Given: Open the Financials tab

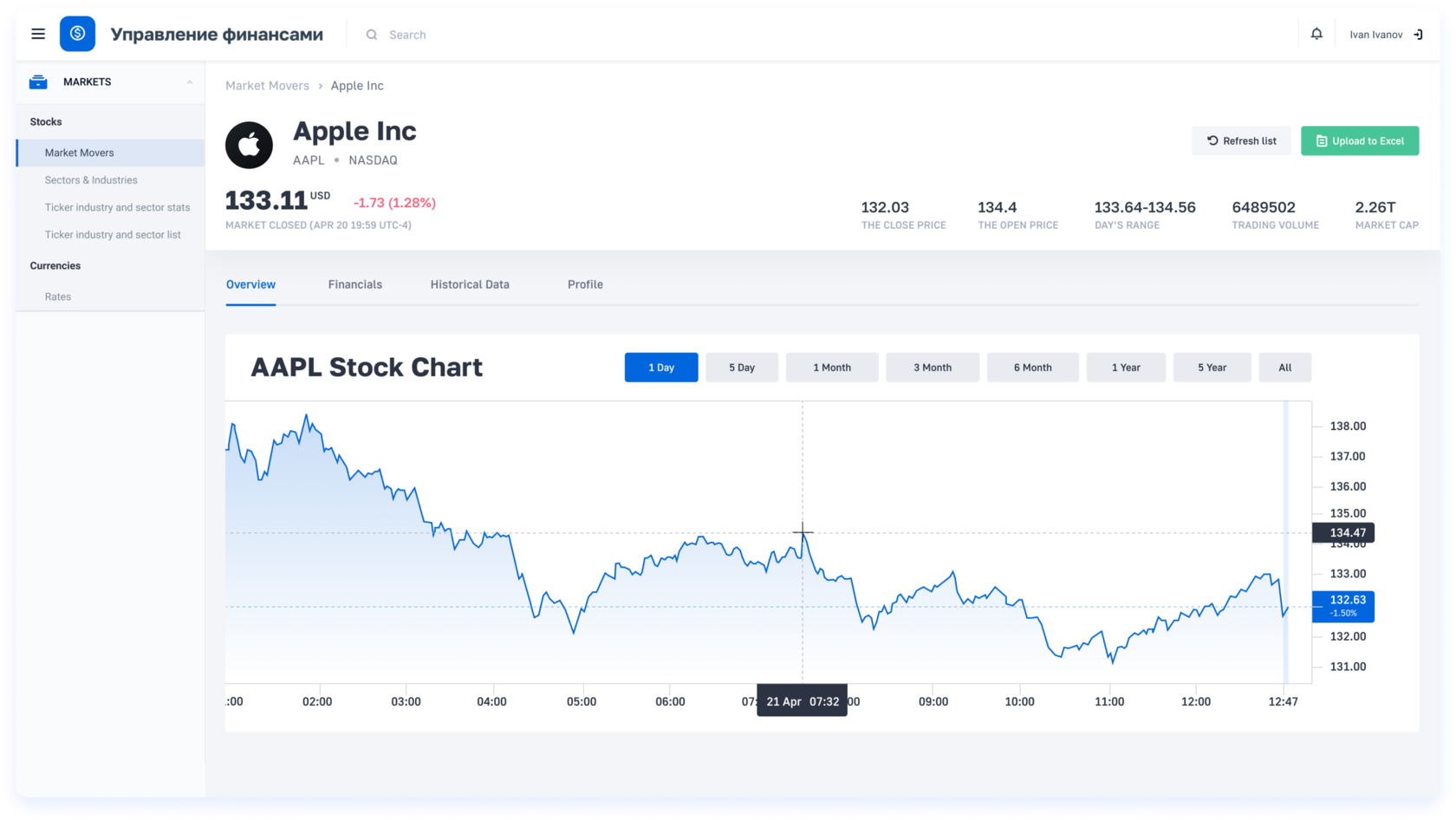Looking at the screenshot, I should click(x=354, y=284).
